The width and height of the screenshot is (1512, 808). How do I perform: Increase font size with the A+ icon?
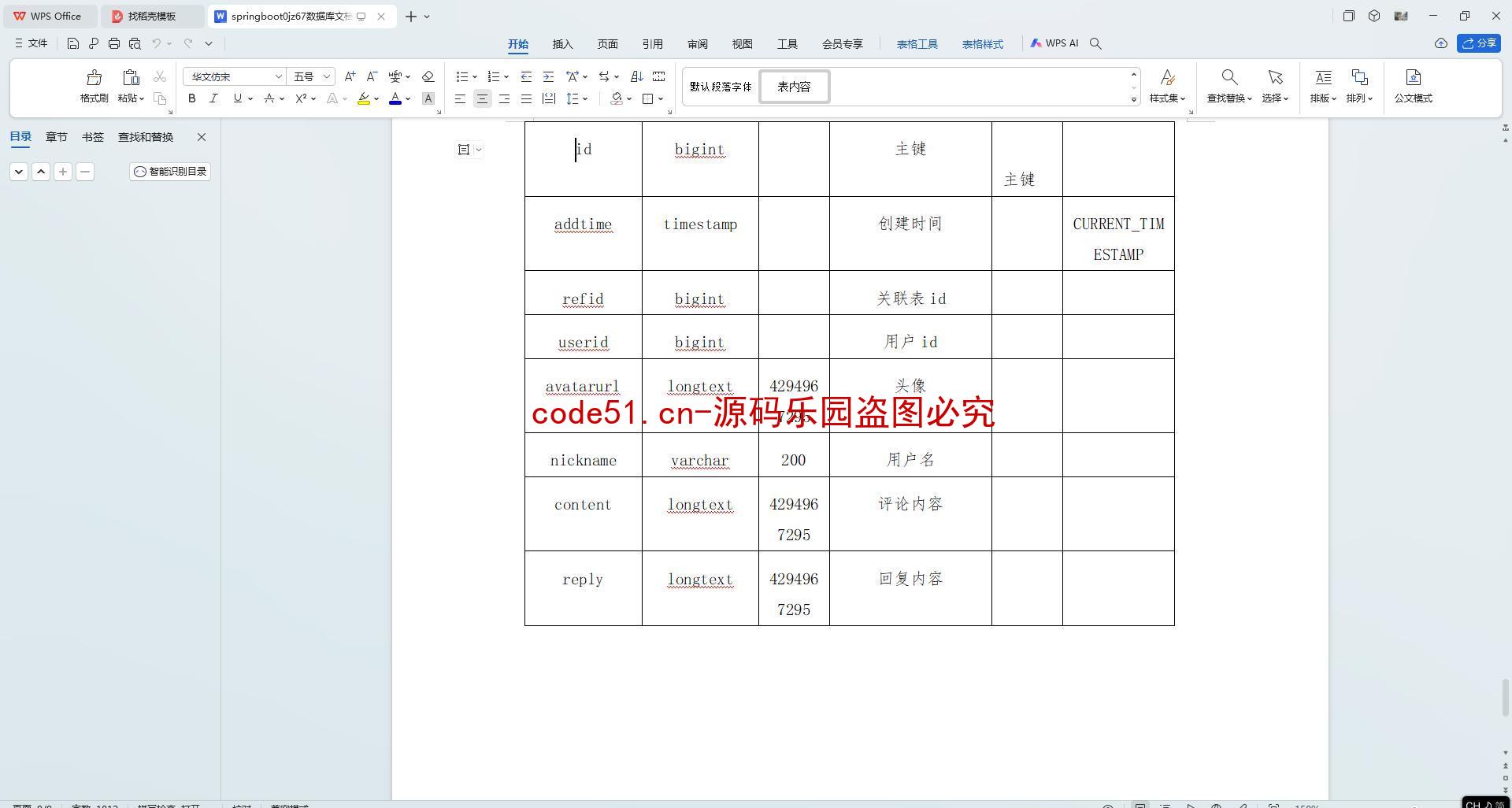(x=350, y=76)
